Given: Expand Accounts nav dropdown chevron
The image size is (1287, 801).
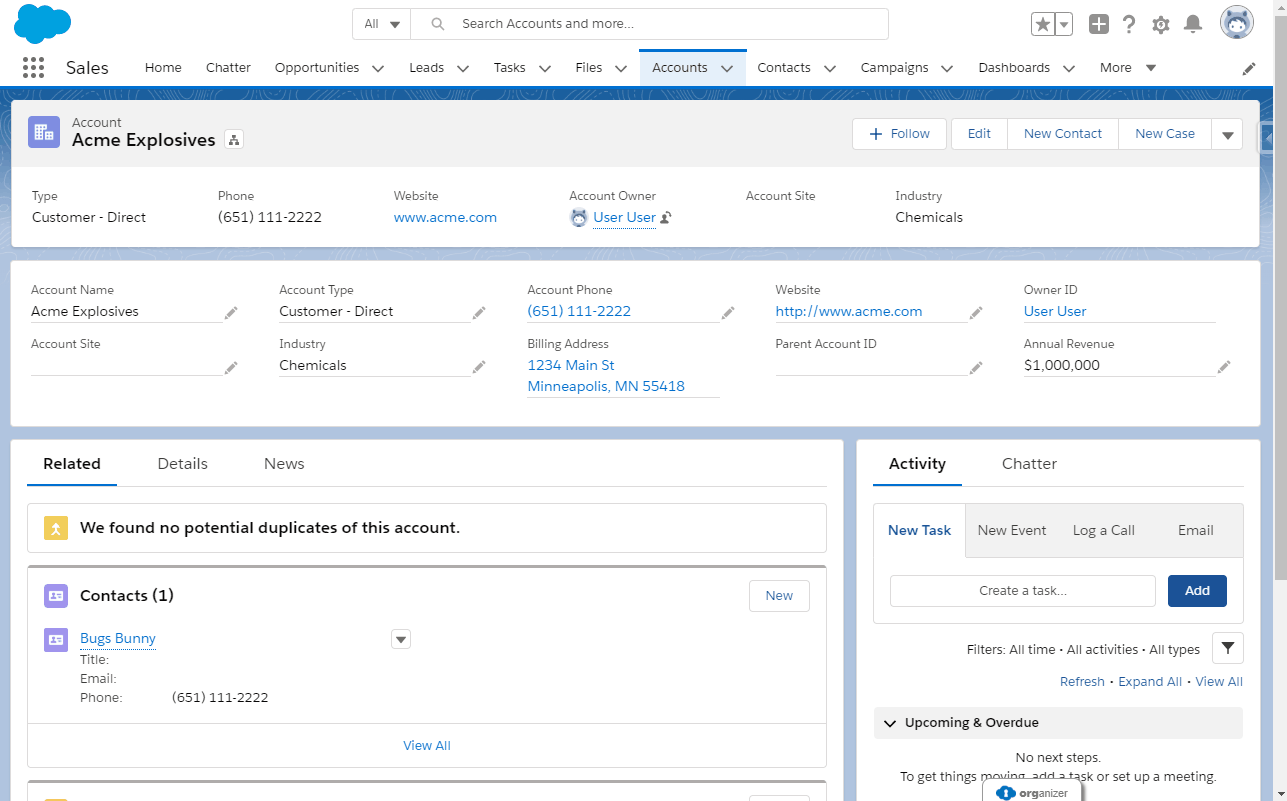Looking at the screenshot, I should 727,68.
